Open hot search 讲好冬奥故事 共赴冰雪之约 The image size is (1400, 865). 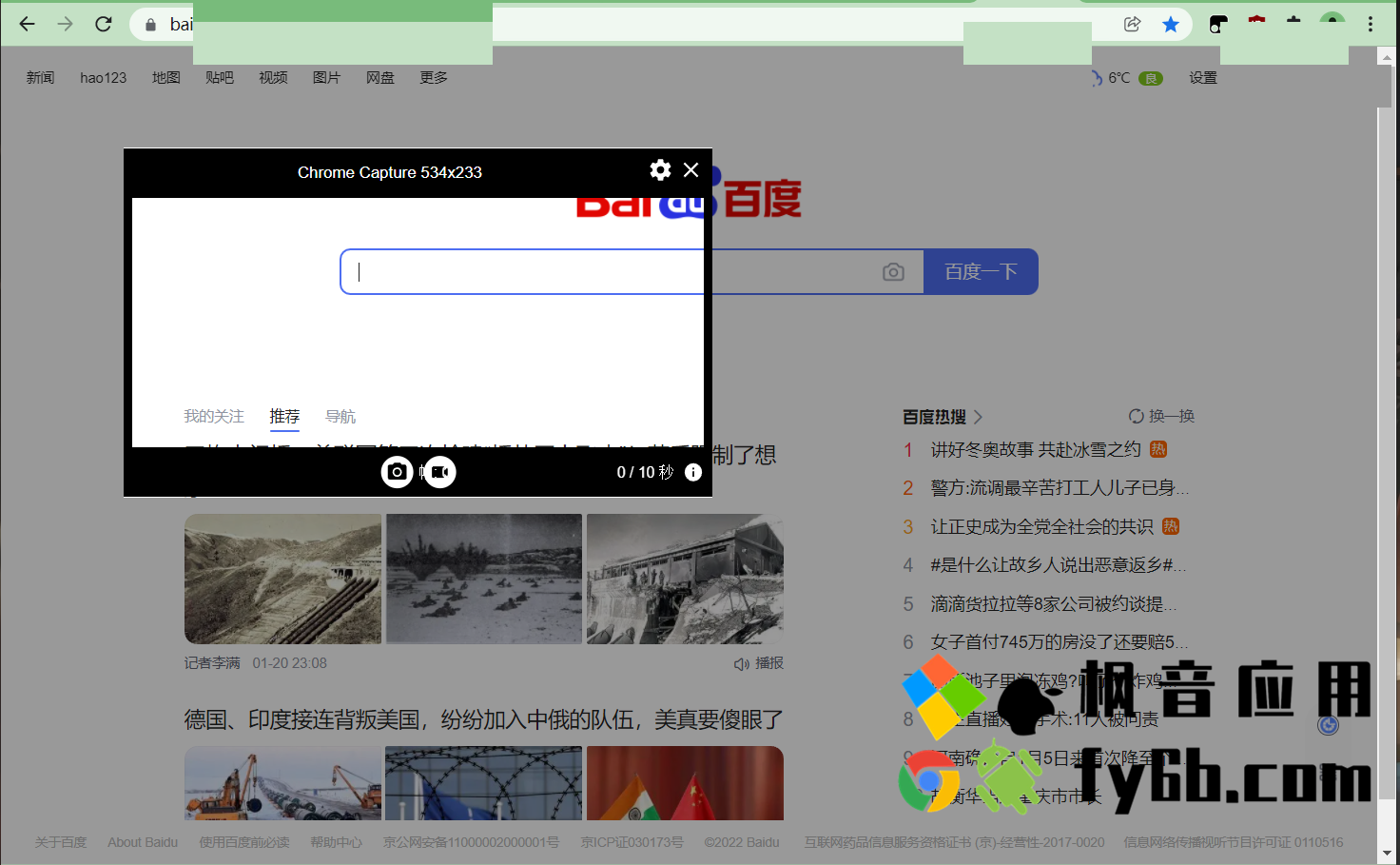pos(1036,449)
